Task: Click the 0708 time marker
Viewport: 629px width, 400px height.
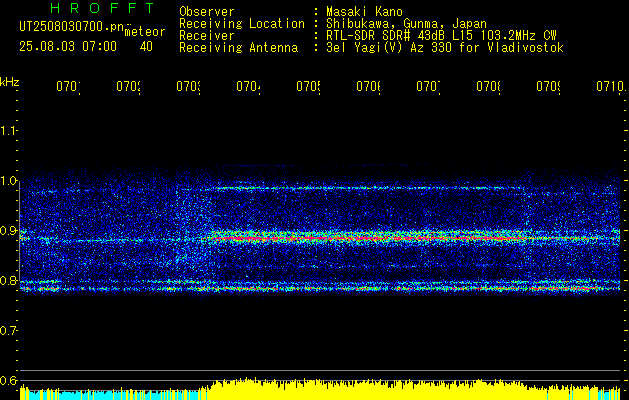Action: click(x=488, y=87)
